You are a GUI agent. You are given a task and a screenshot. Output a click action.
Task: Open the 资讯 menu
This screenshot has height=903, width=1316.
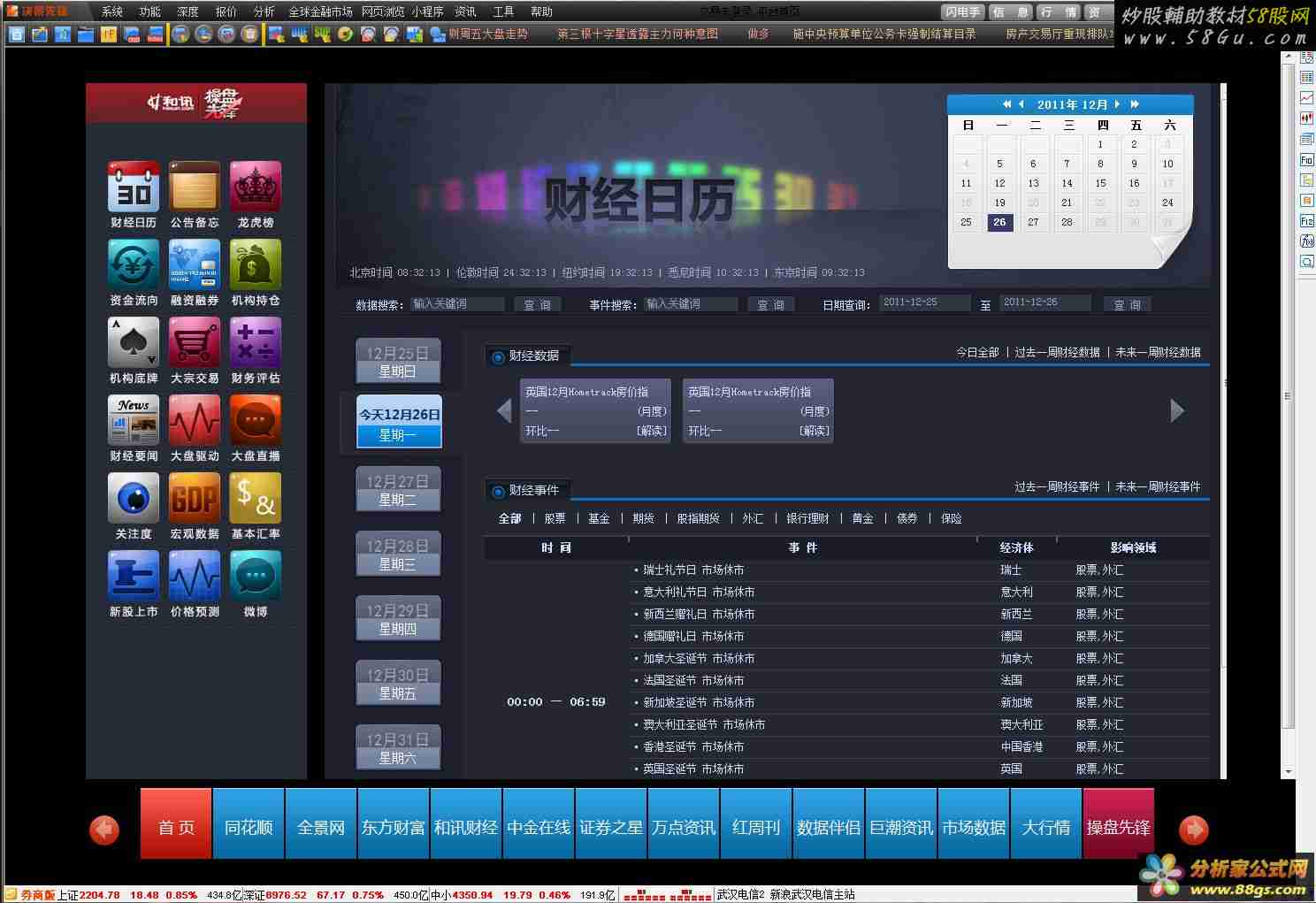(465, 11)
